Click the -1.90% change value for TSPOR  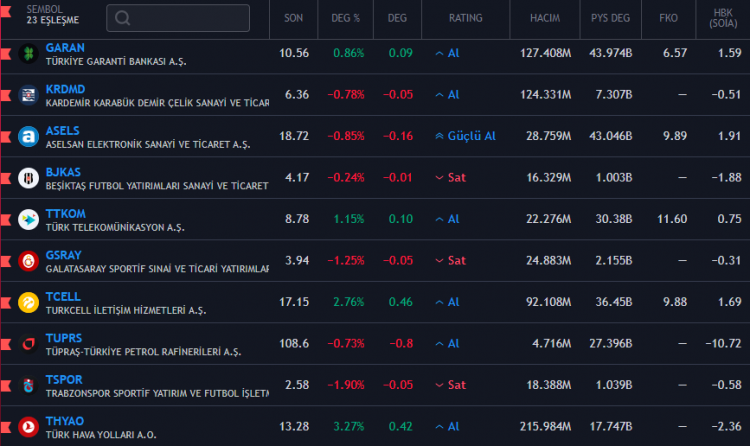[x=346, y=385]
